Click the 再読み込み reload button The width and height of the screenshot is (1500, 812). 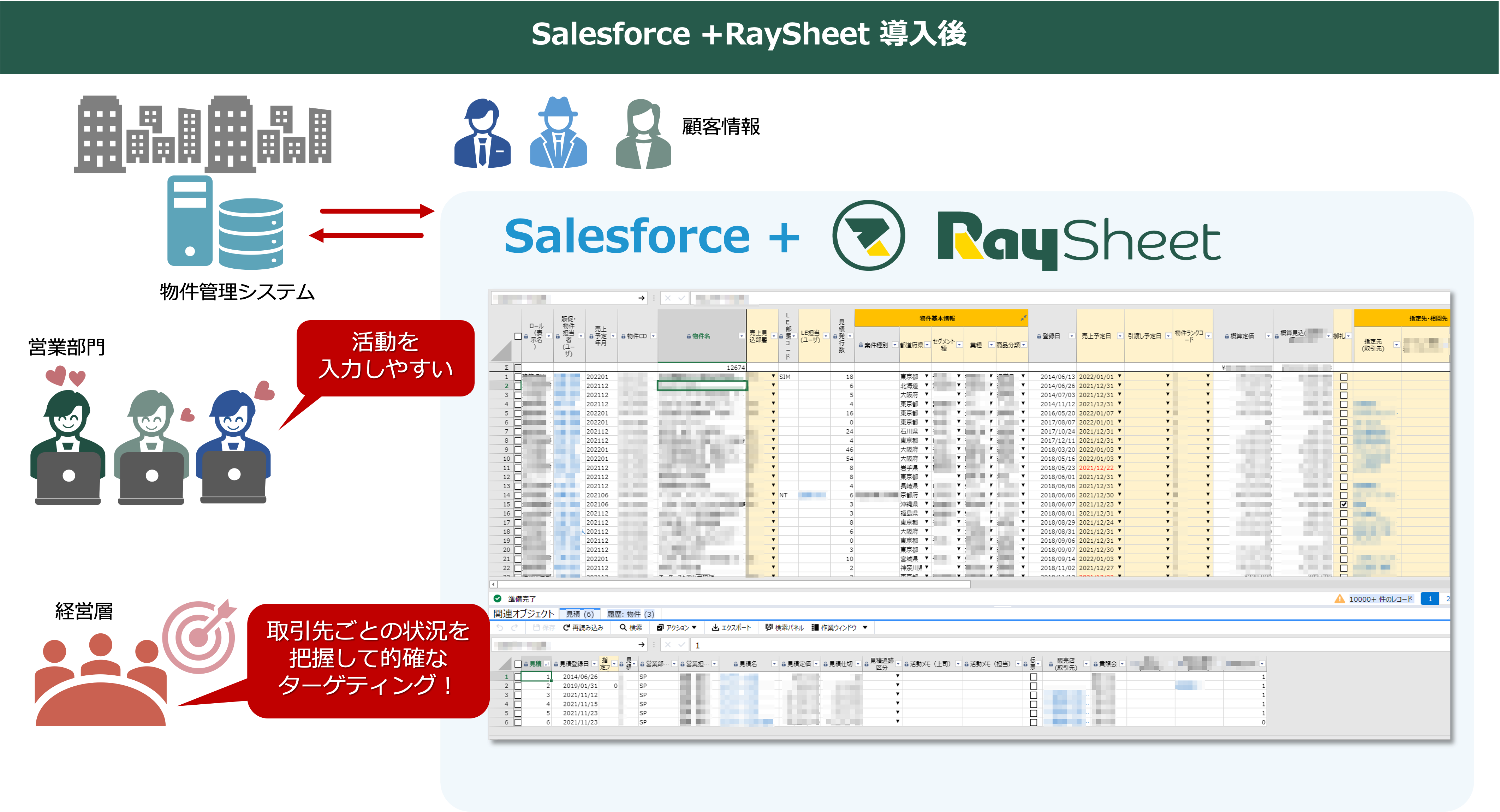[583, 627]
